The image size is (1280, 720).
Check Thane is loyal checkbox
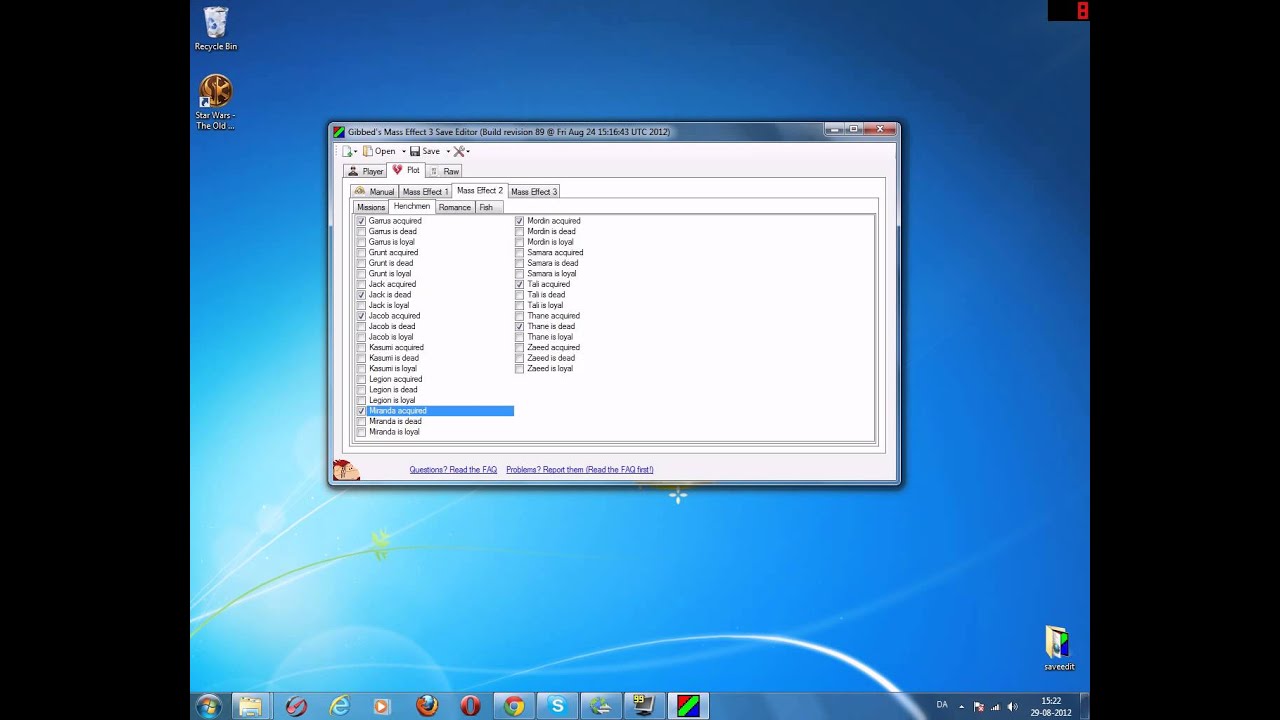pyautogui.click(x=520, y=337)
